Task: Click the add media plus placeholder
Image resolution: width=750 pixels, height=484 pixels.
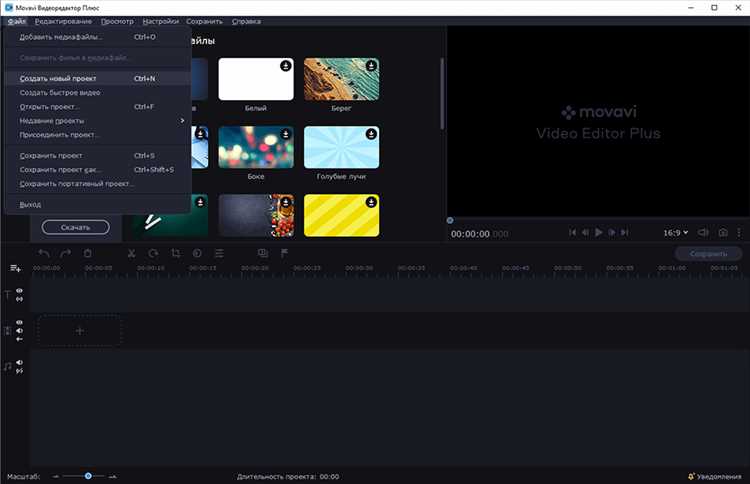Action: point(79,330)
